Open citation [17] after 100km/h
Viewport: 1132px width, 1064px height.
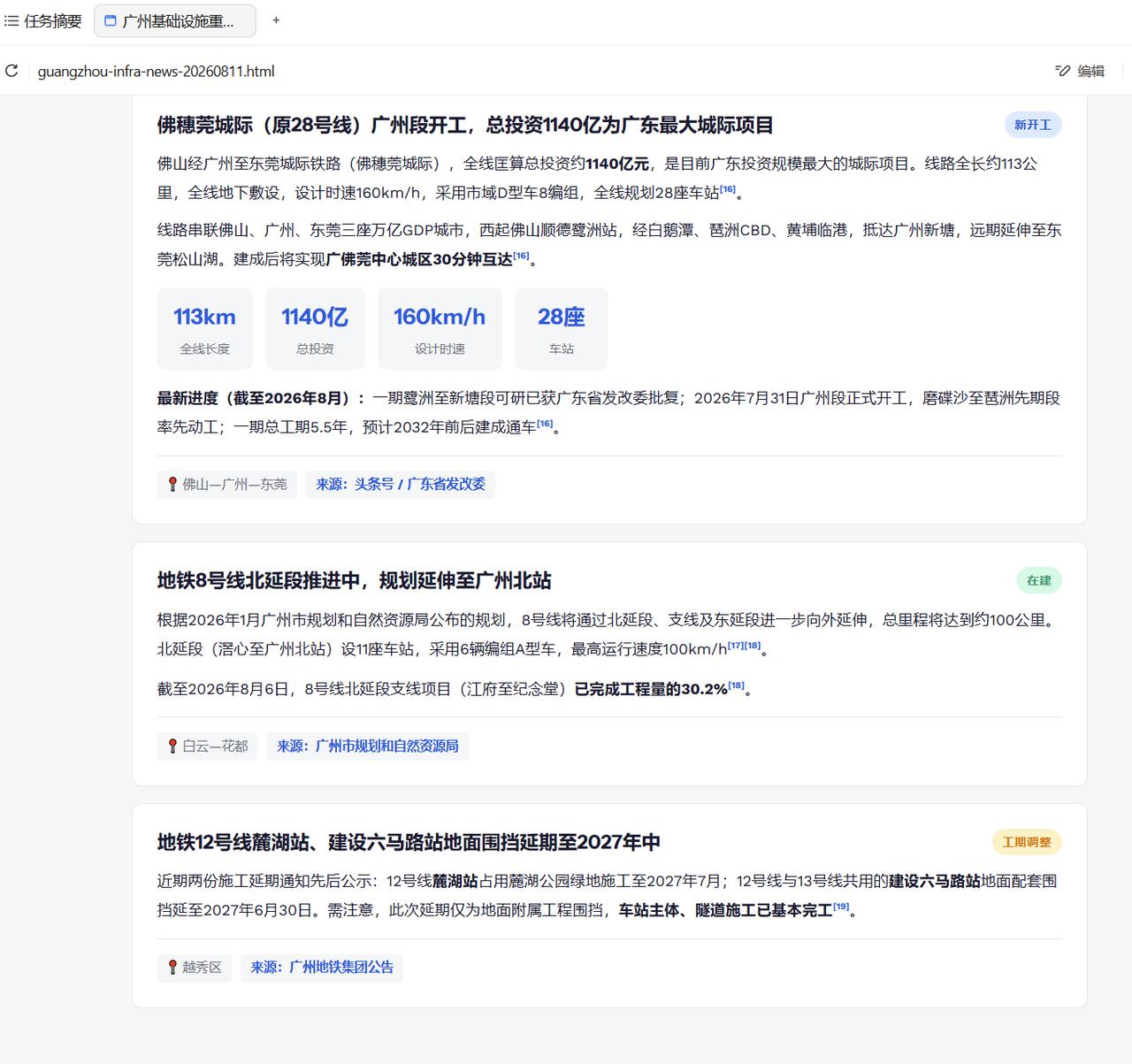point(736,645)
